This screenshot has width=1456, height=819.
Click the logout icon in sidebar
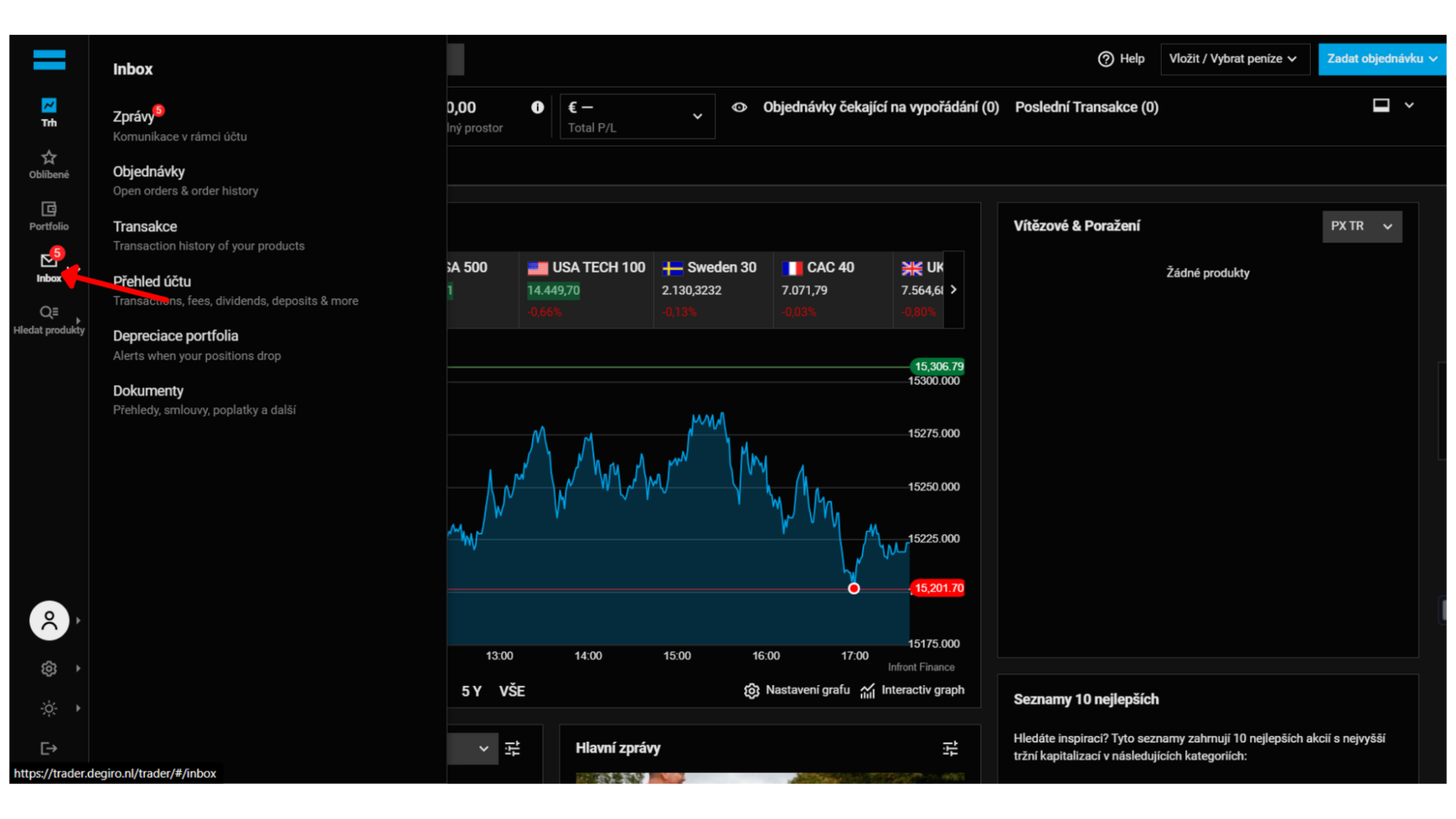click(x=49, y=748)
